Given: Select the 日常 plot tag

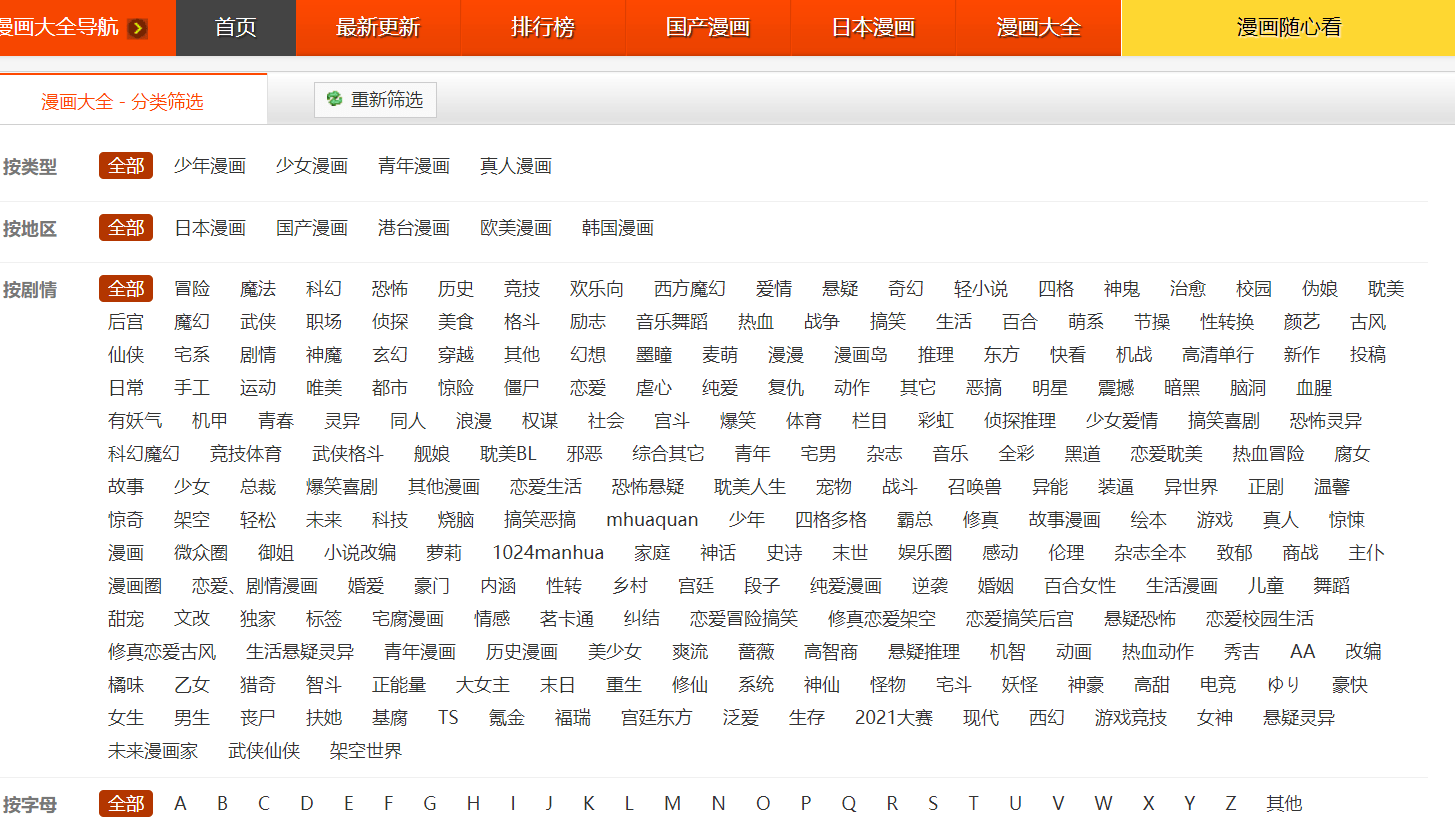Looking at the screenshot, I should pyautogui.click(x=125, y=388).
